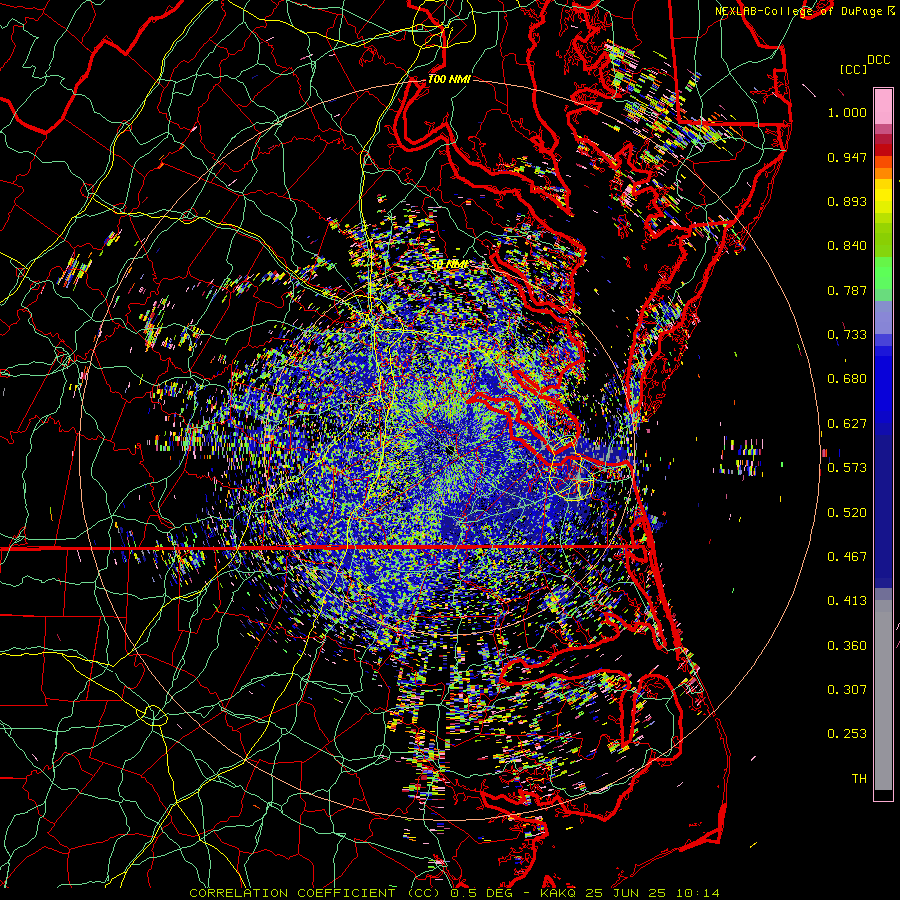Click the bright green color bar segment
900x900 pixels.
click(883, 273)
